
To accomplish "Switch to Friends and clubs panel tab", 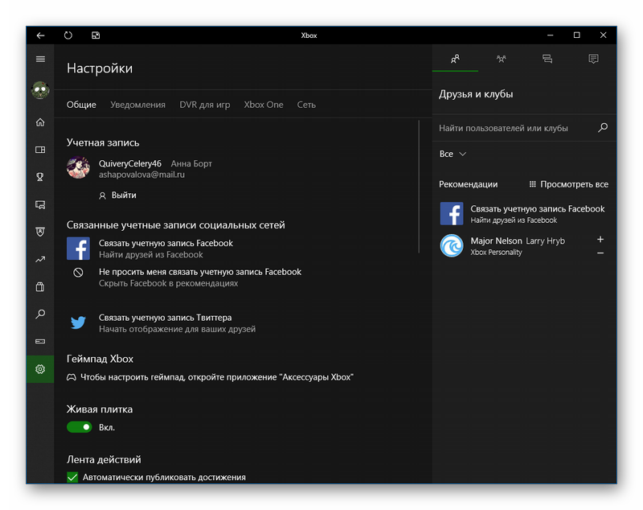I will (455, 59).
